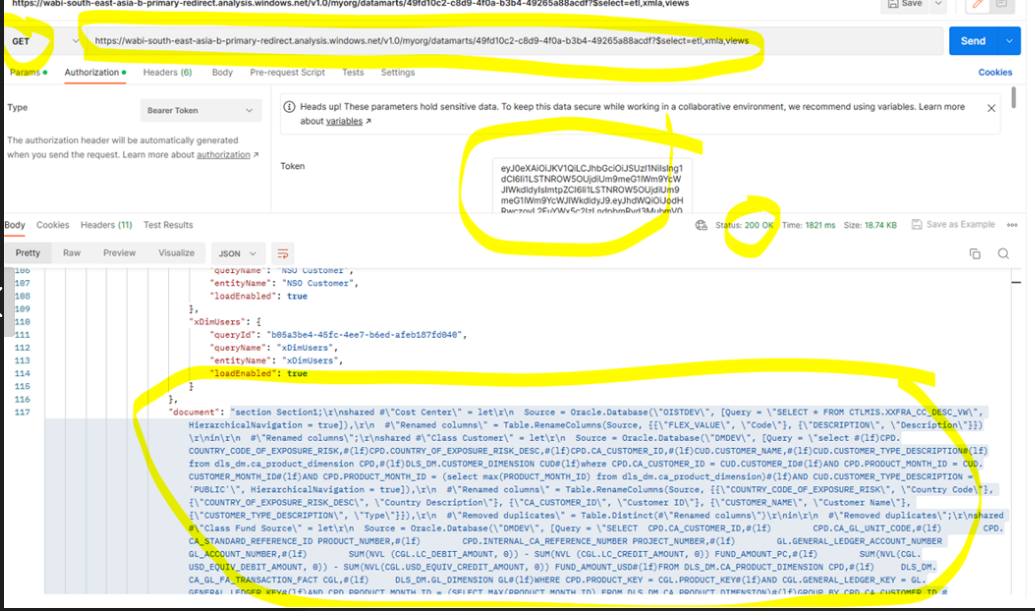The width and height of the screenshot is (1035, 611).
Task: Open the GET method dropdown
Action: tap(45, 41)
